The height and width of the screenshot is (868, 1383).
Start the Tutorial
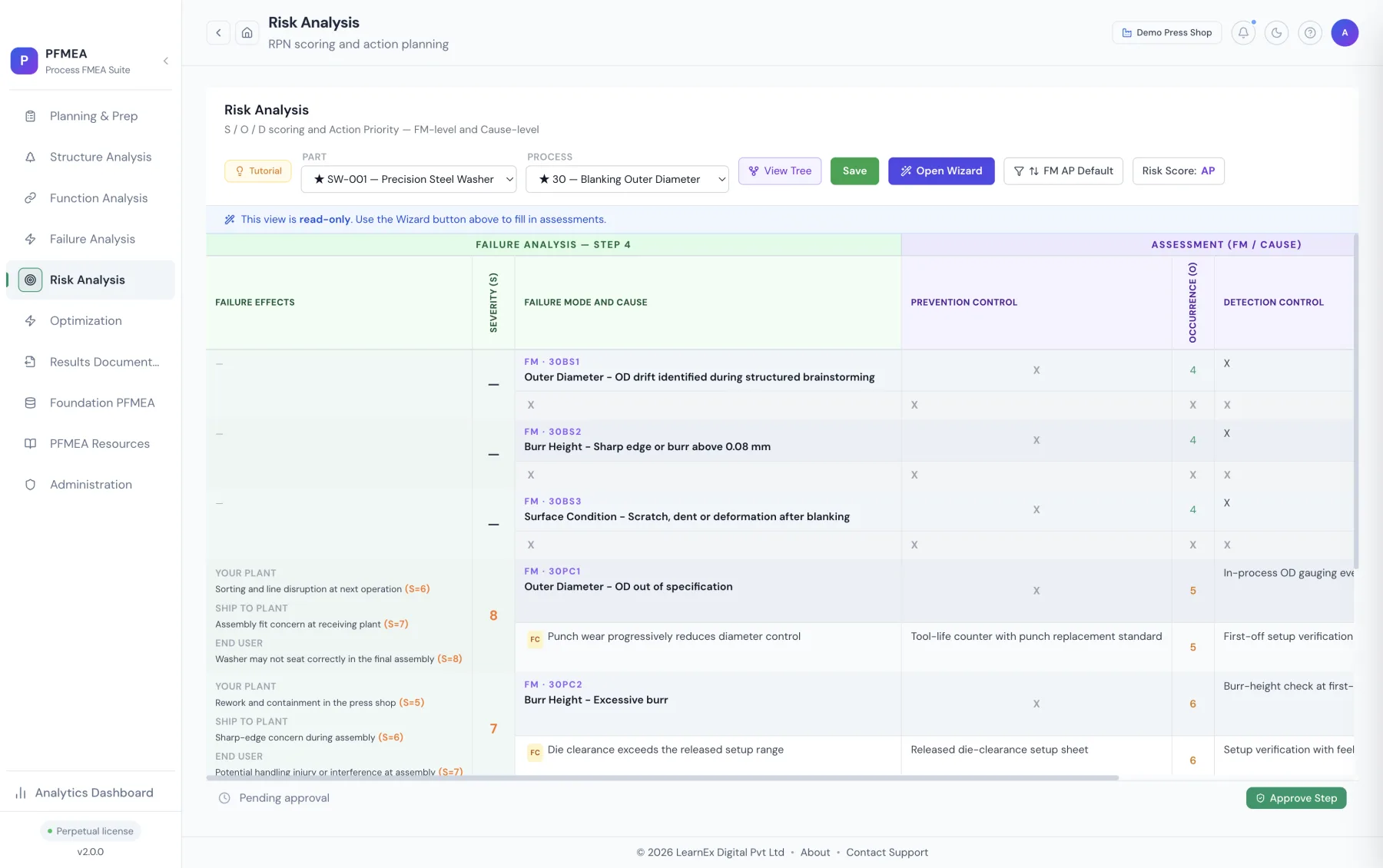coord(258,171)
